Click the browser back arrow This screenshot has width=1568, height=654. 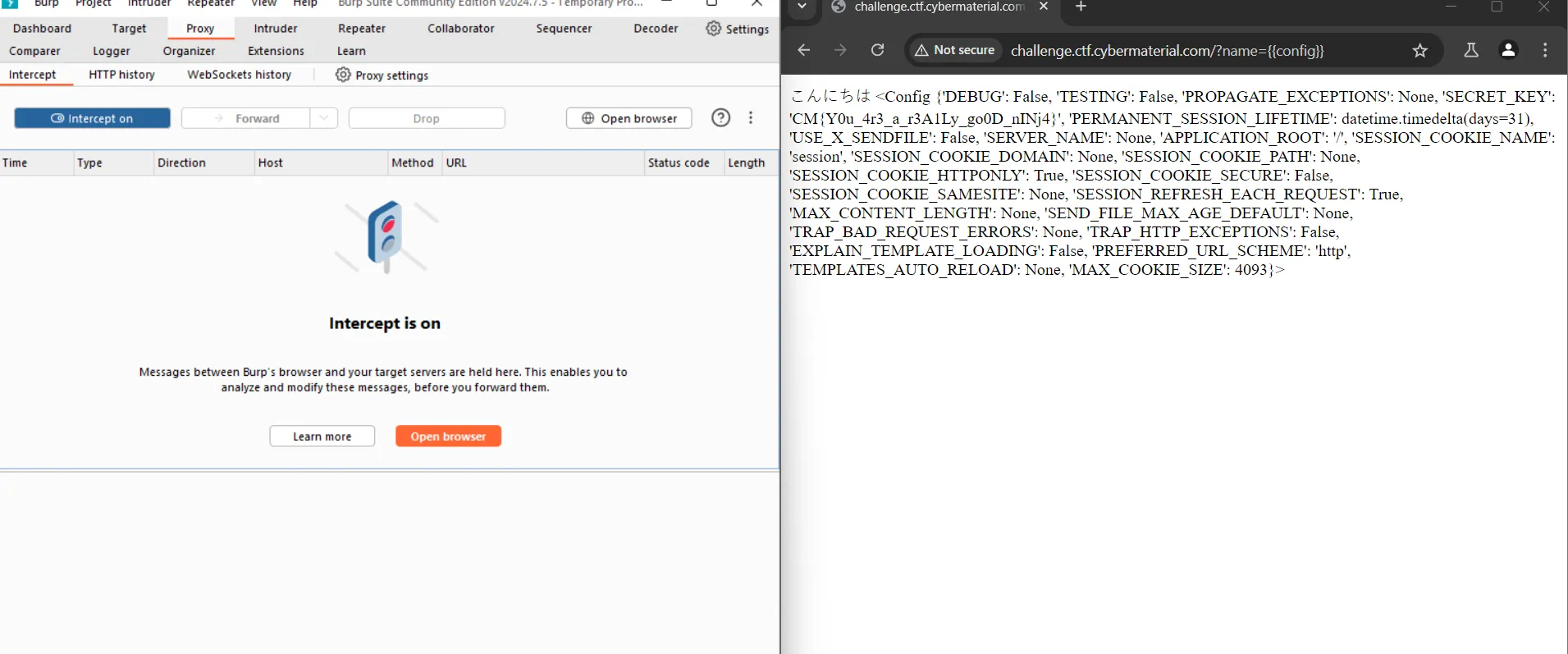pos(804,50)
